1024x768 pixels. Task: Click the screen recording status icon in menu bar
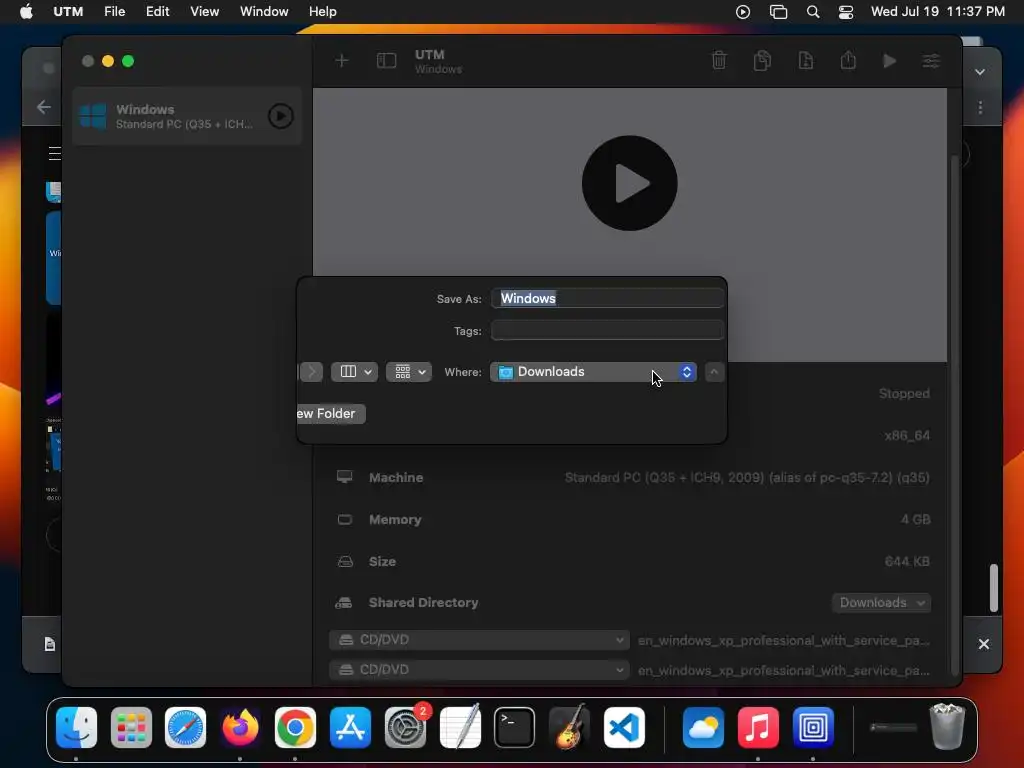(743, 12)
